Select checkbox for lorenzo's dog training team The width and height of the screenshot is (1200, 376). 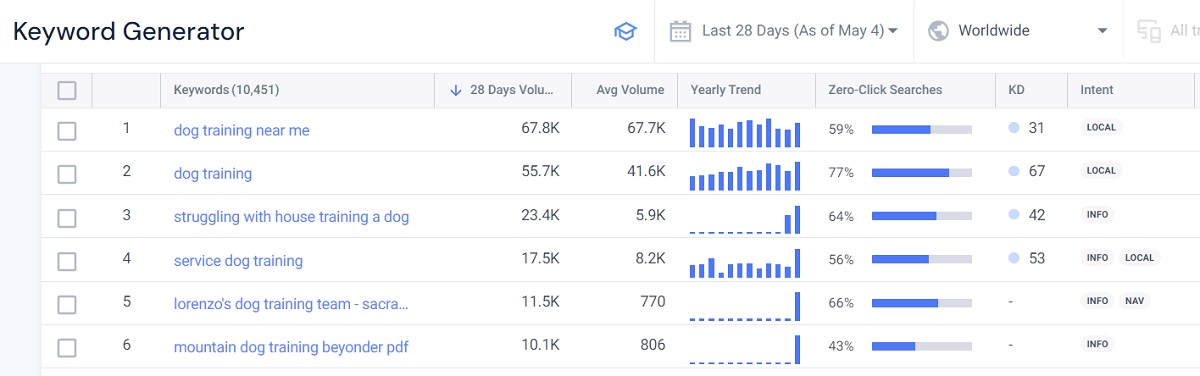(67, 304)
